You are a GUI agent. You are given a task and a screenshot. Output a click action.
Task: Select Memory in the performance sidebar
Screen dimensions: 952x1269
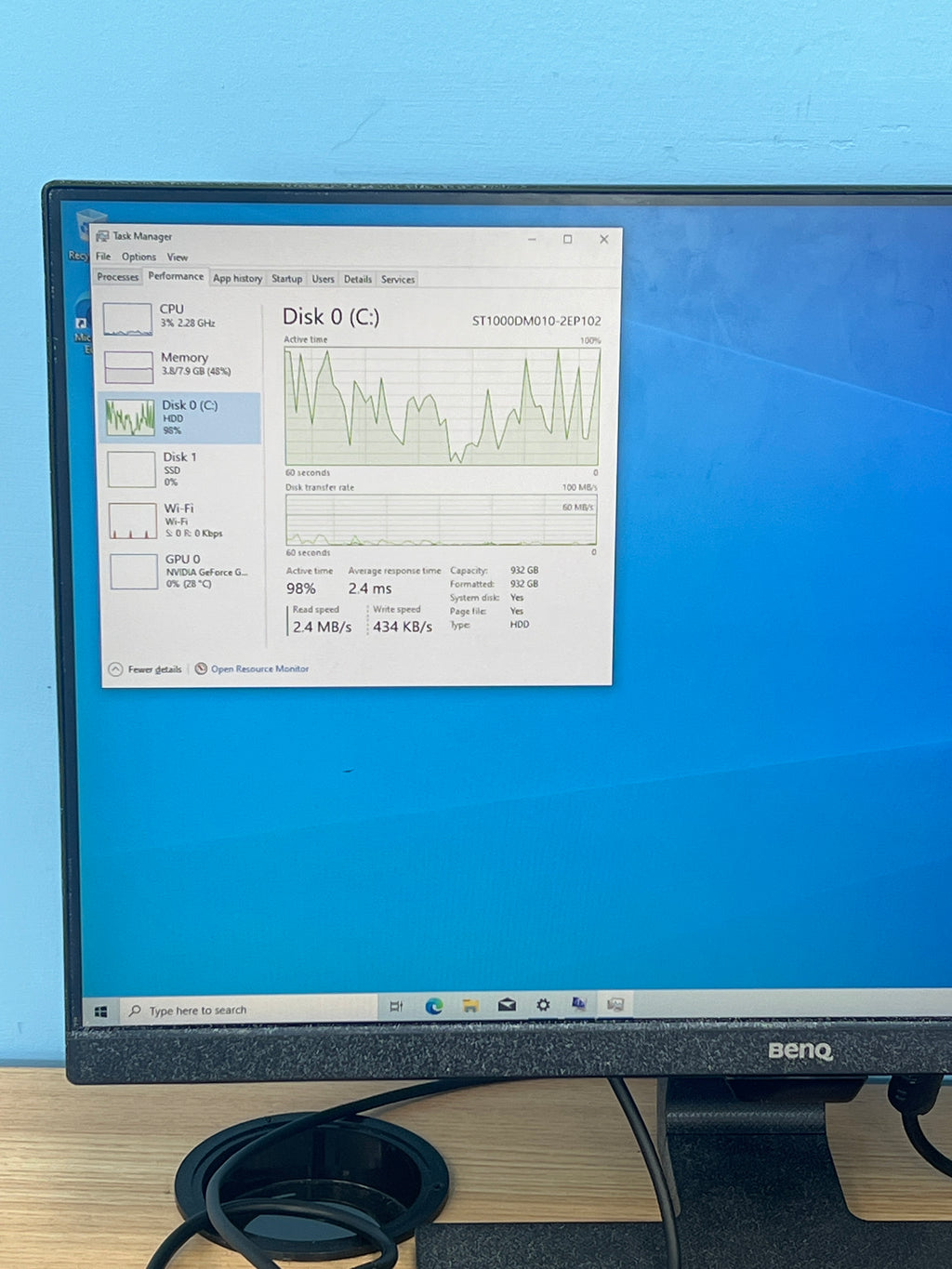179,365
